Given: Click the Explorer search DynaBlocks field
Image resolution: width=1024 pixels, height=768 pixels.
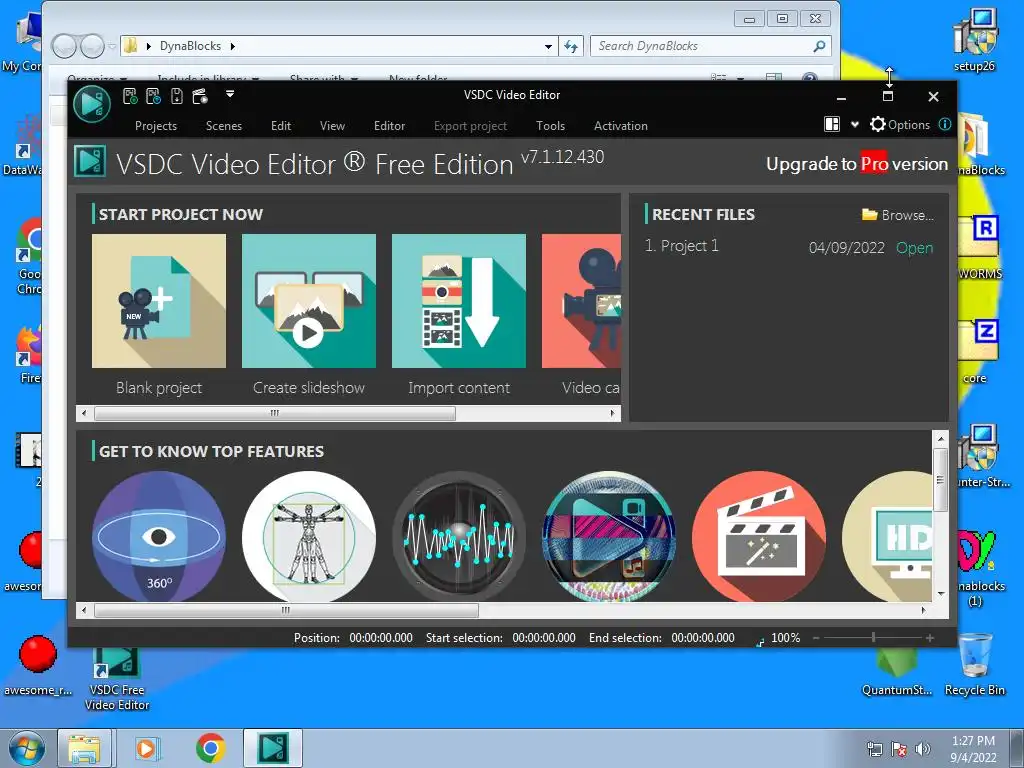Looking at the screenshot, I should tap(711, 46).
